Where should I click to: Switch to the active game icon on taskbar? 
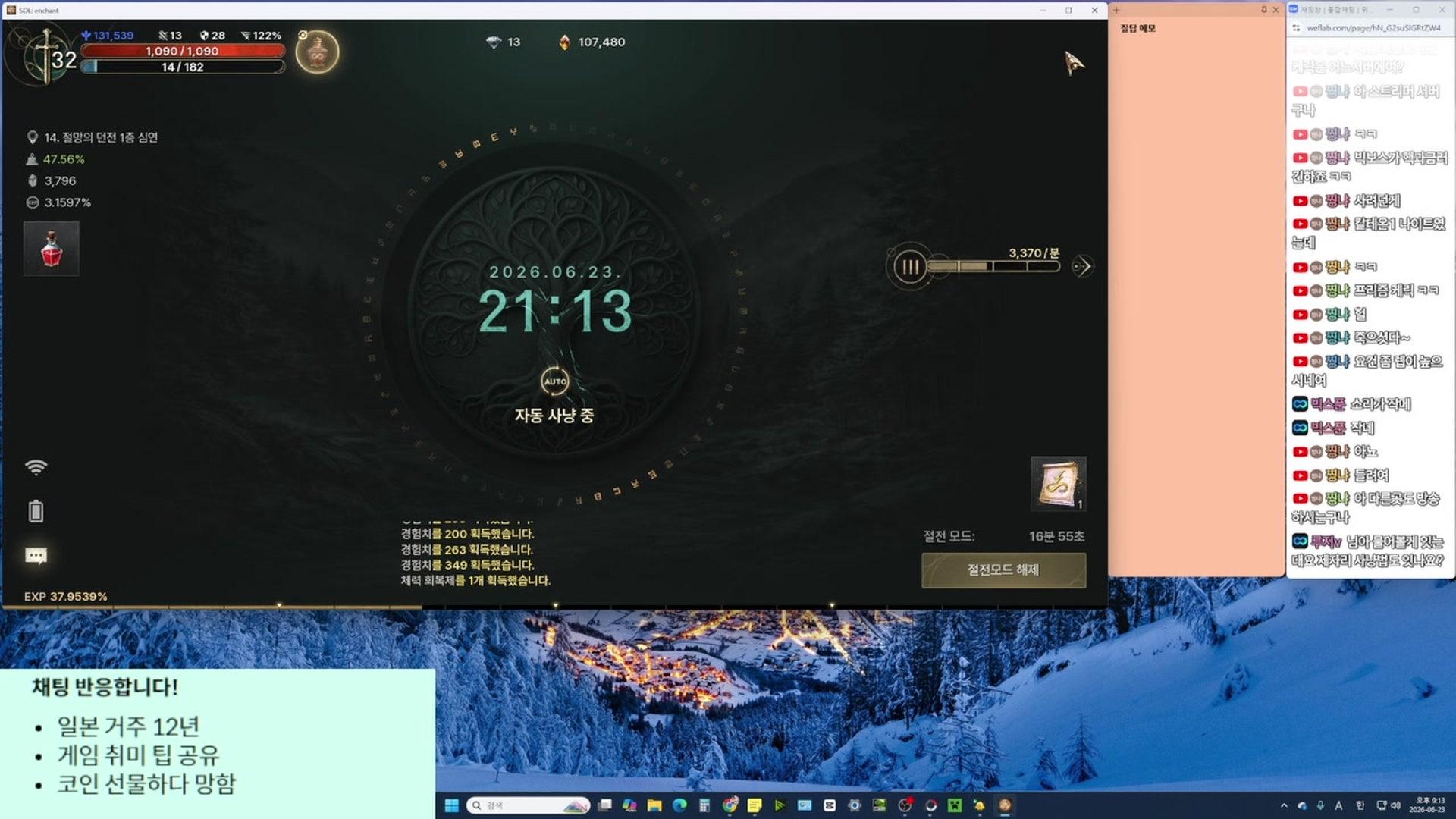[x=1005, y=805]
